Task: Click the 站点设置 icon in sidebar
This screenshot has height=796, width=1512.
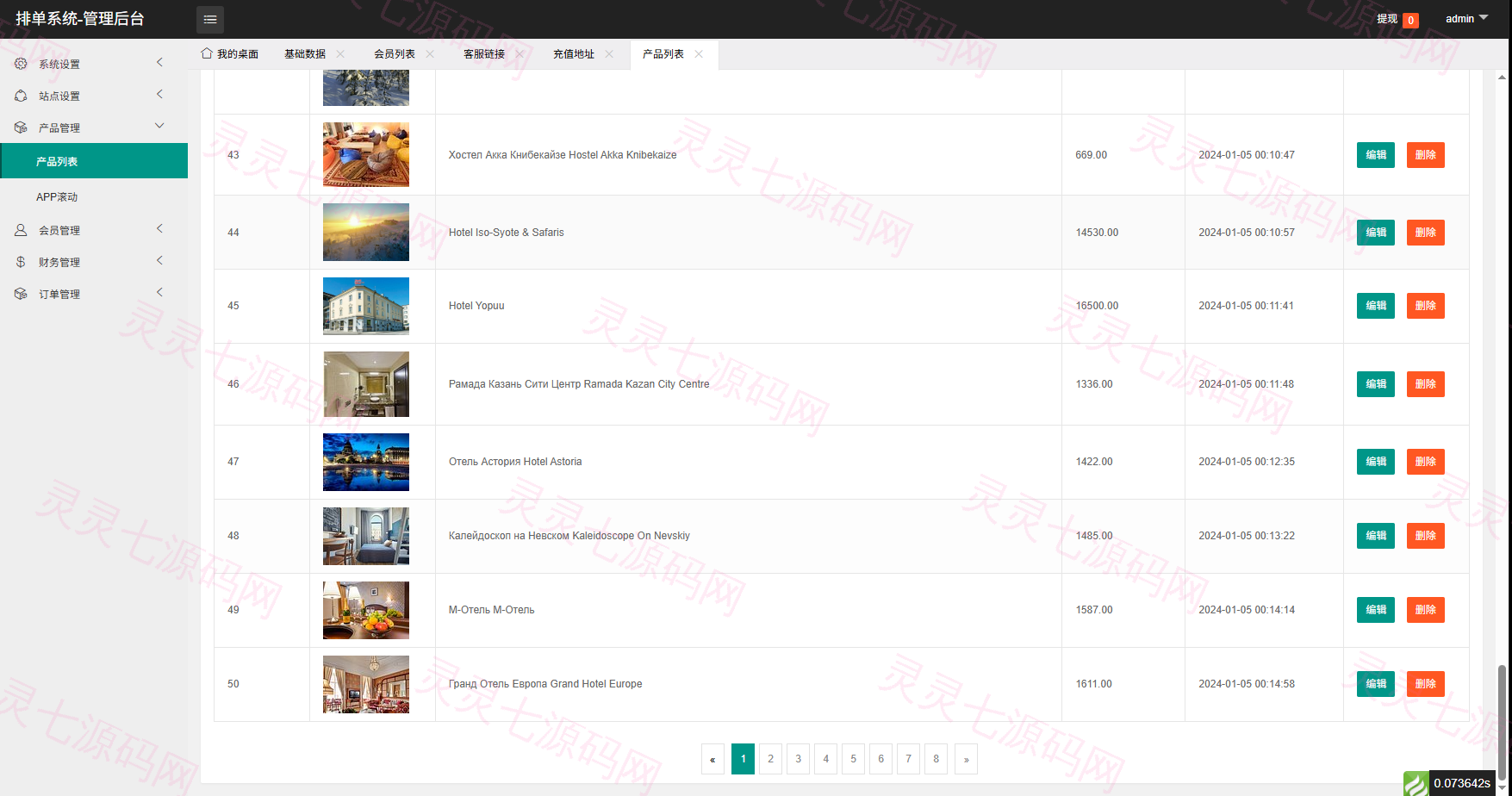Action: pos(21,96)
